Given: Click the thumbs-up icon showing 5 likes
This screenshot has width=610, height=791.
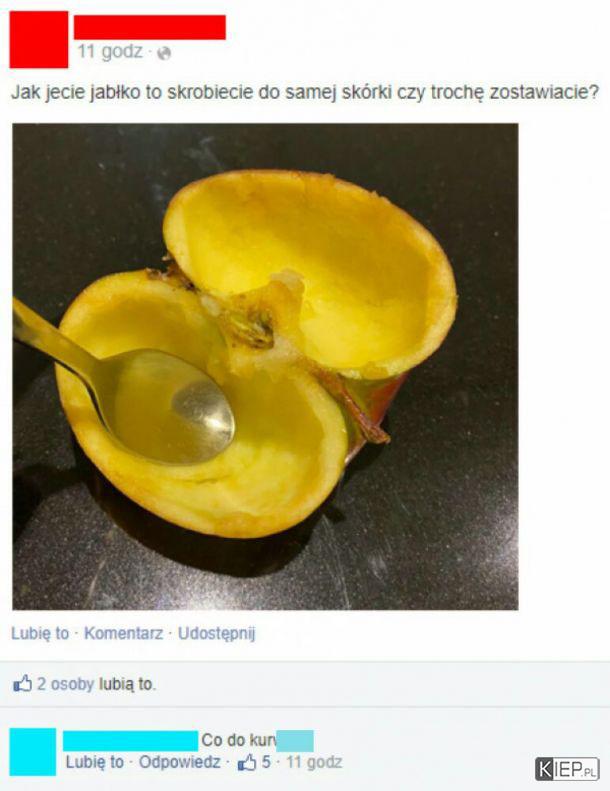Looking at the screenshot, I should click(247, 762).
